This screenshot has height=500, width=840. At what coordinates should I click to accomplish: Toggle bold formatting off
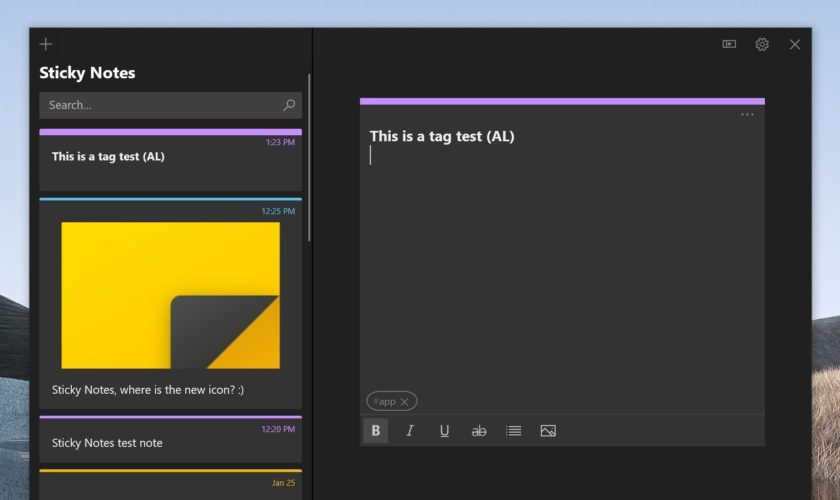coord(376,431)
